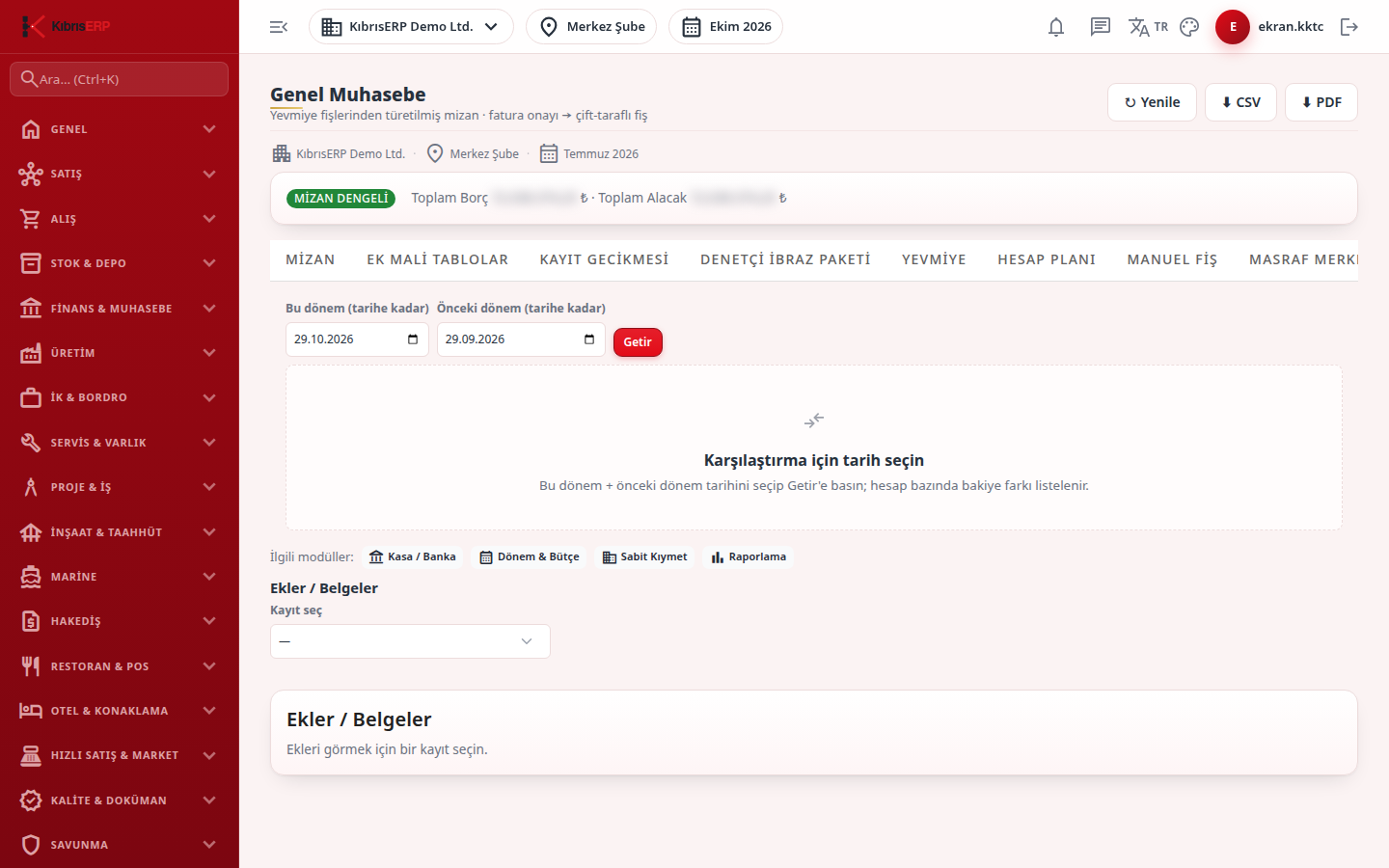Open the Kayıt seç dropdown
Viewport: 1389px width, 868px height.
click(x=410, y=641)
